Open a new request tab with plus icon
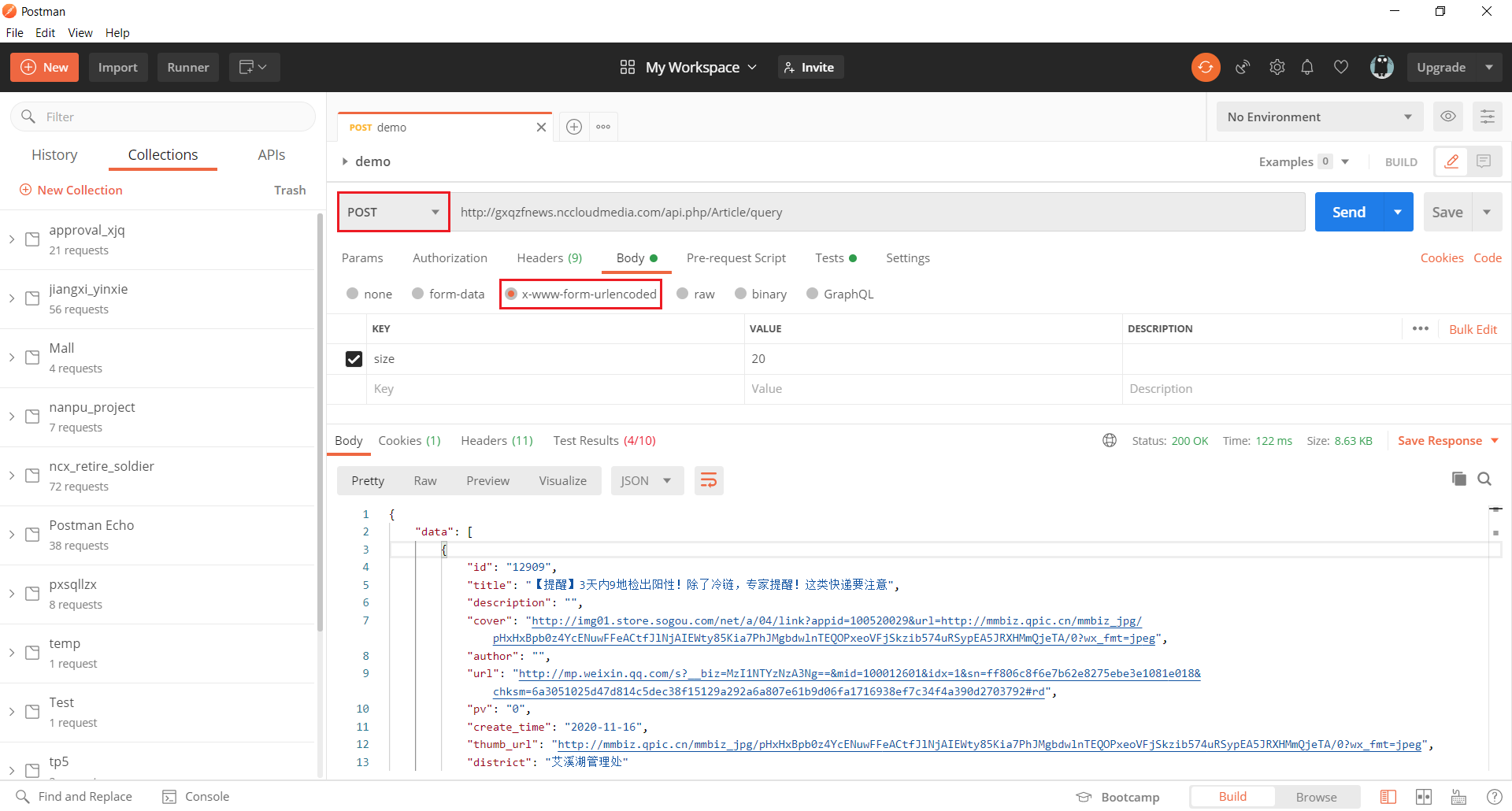 574,127
